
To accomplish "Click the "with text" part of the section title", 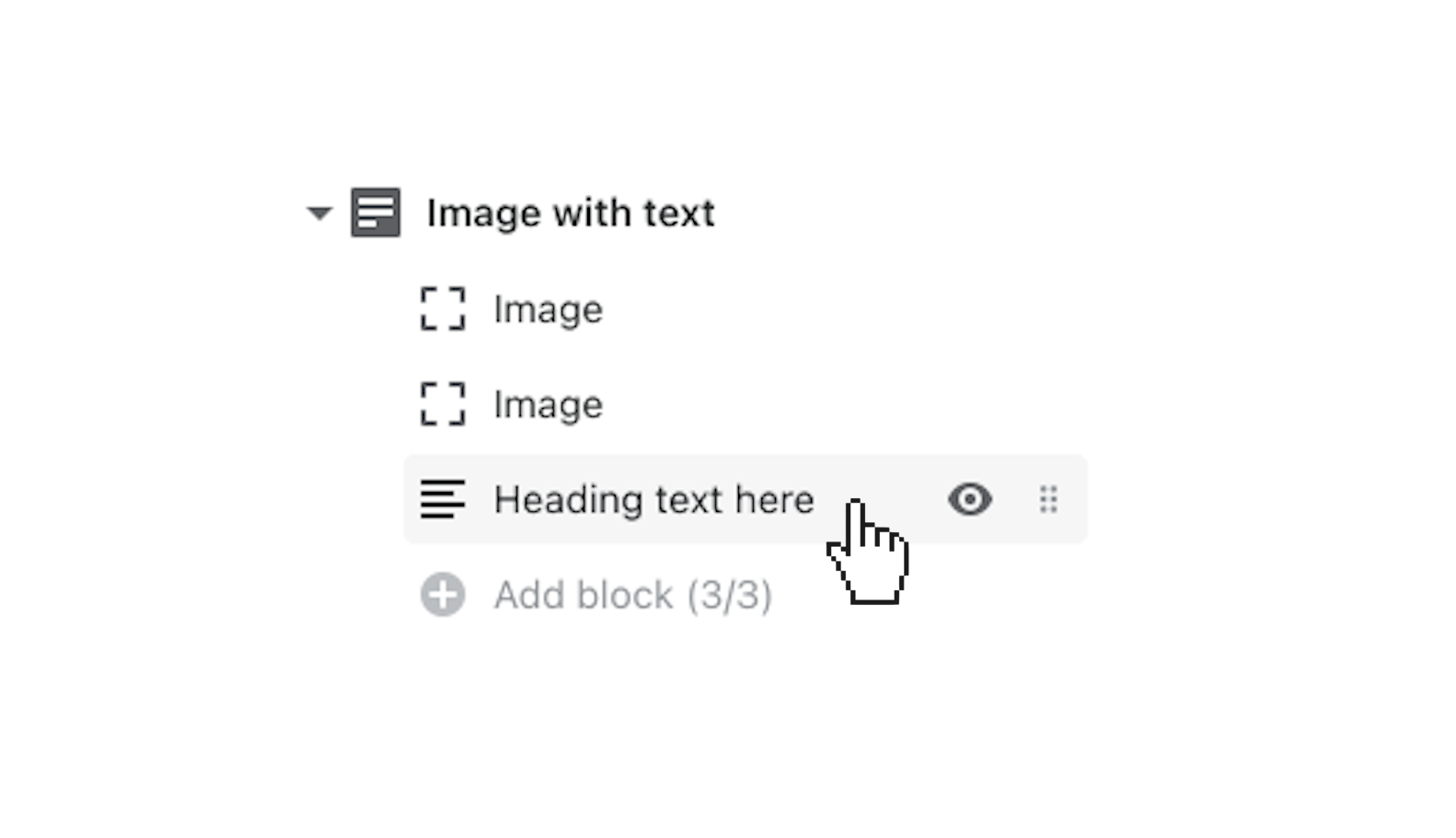I will tap(634, 214).
